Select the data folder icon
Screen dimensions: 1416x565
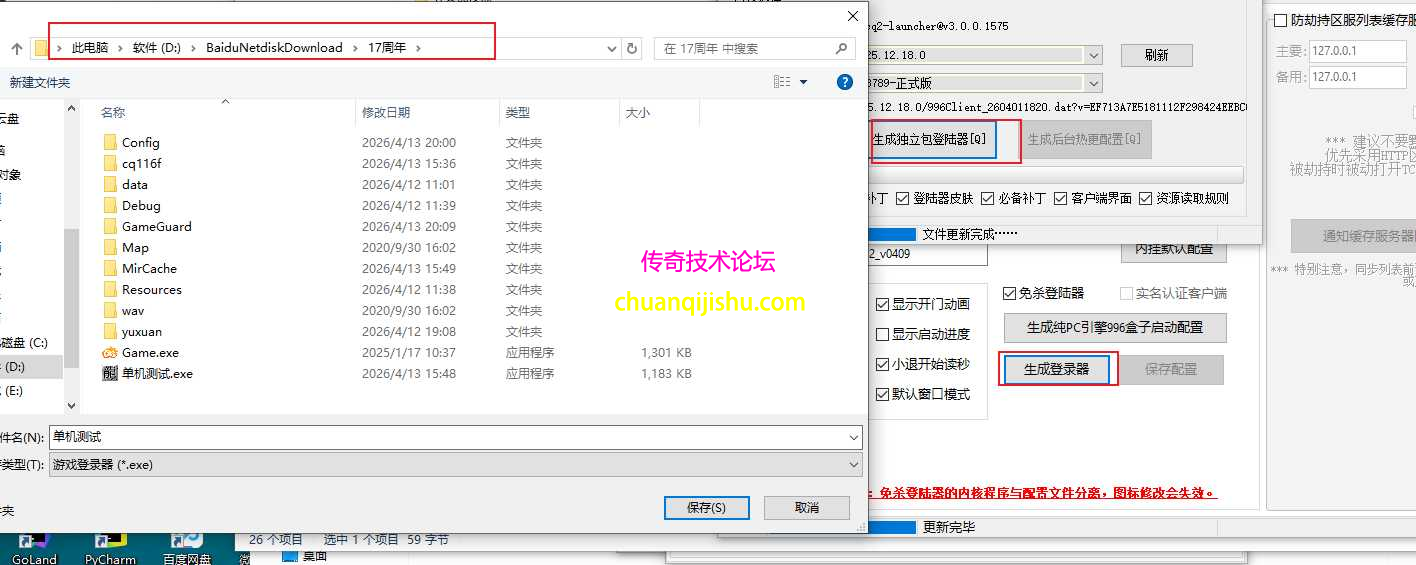pyautogui.click(x=110, y=184)
